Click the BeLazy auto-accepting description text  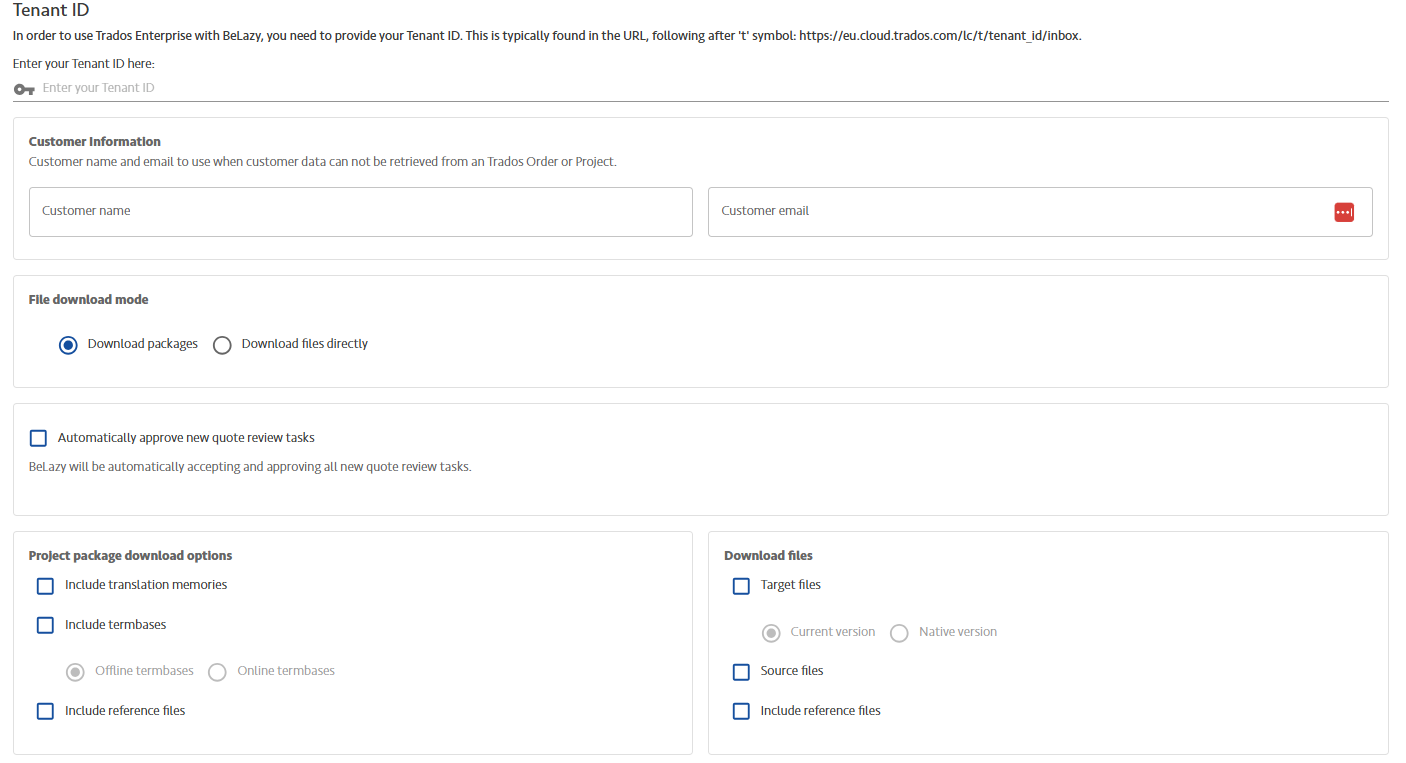pos(250,467)
